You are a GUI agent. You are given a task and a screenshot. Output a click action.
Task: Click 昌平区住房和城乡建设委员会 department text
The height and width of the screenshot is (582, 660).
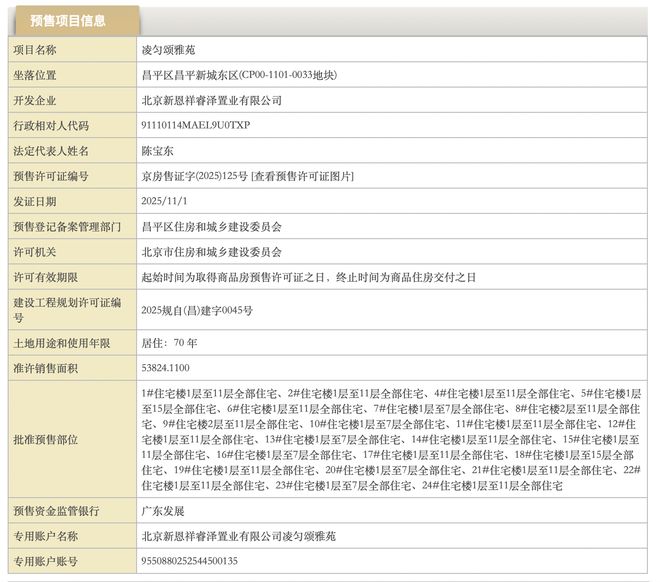coord(212,227)
